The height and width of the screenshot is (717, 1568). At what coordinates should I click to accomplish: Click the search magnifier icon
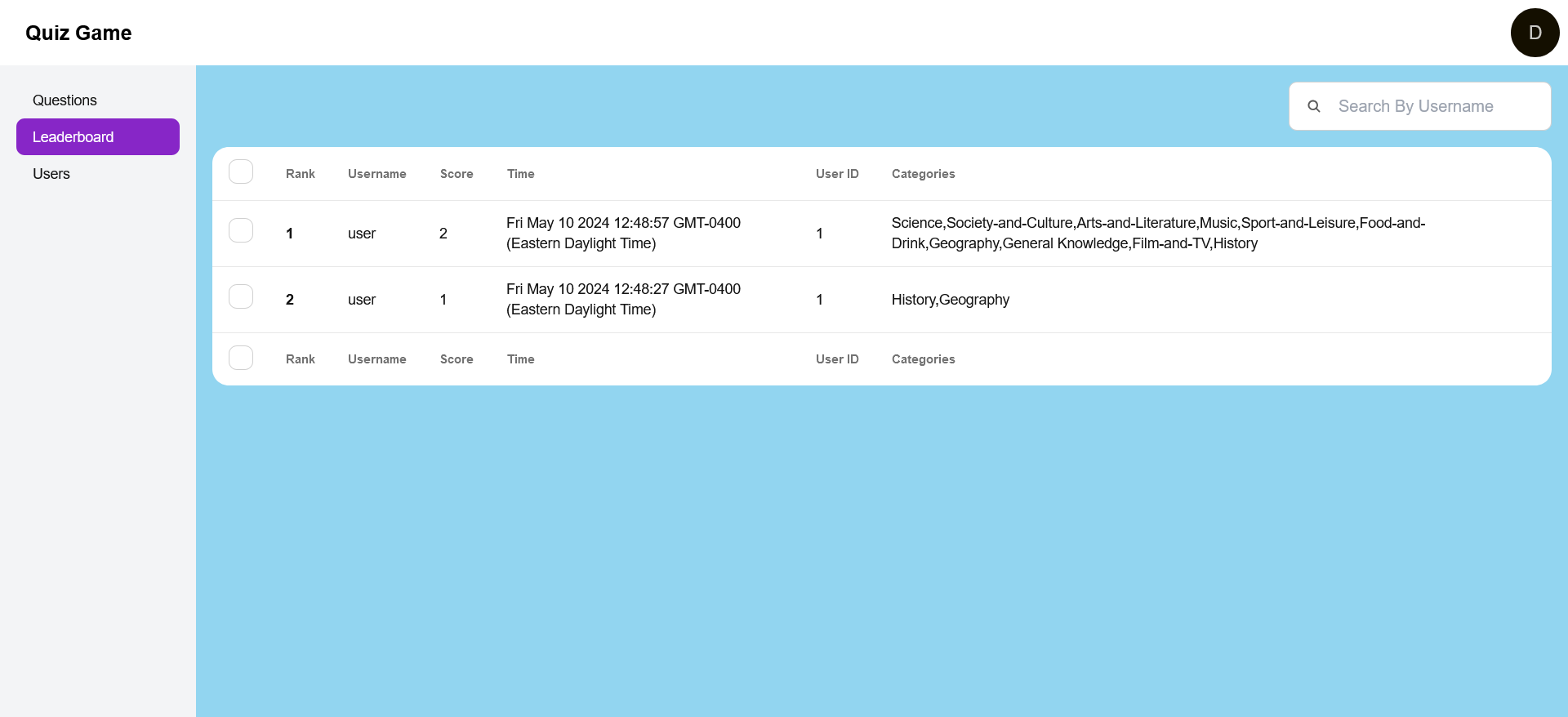coord(1313,106)
